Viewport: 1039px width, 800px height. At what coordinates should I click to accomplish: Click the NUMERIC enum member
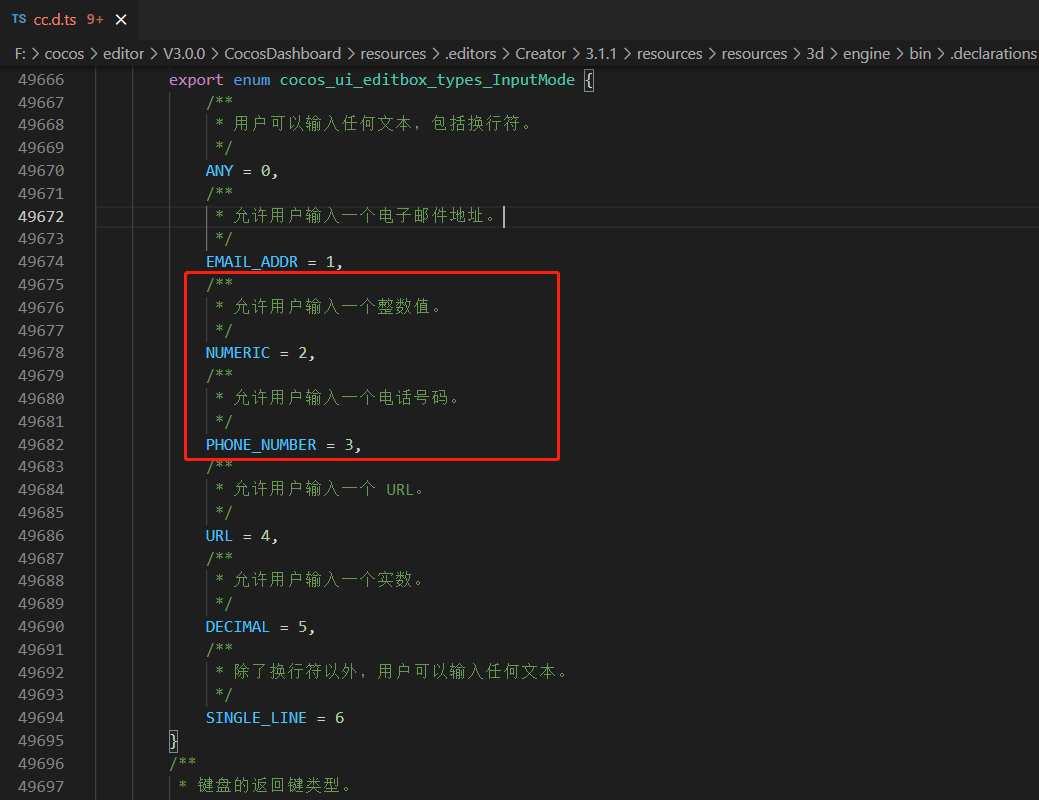point(238,353)
